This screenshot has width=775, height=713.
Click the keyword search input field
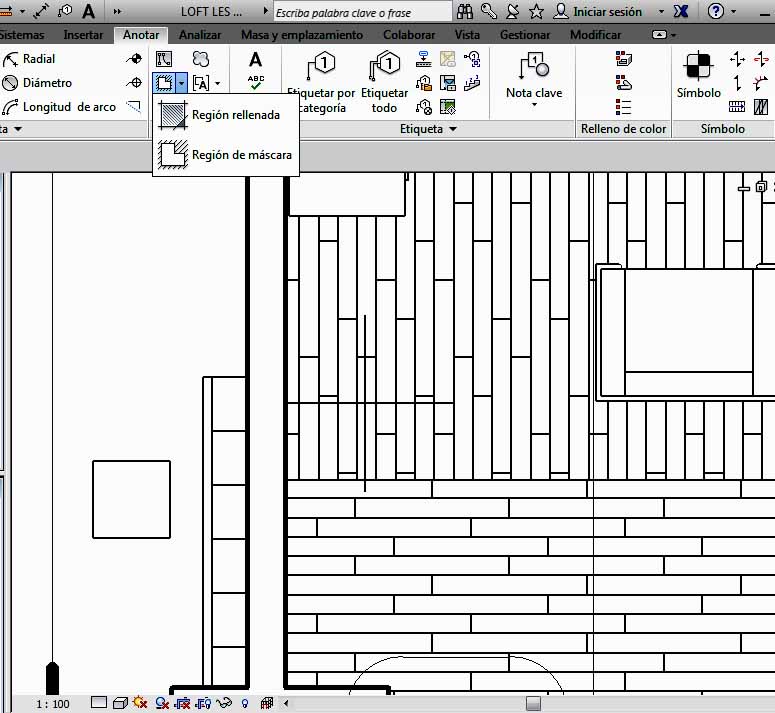coord(362,13)
